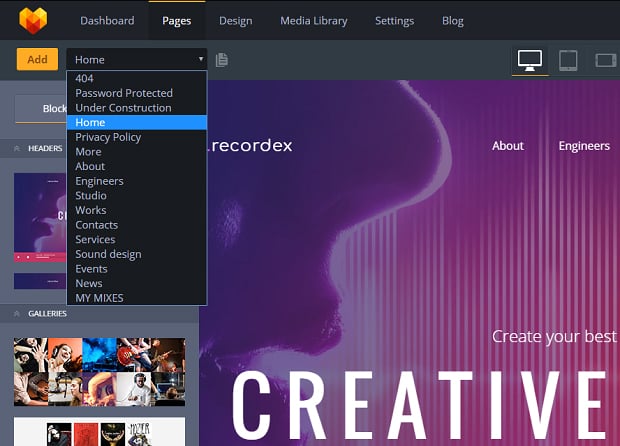
Task: Switch to tablet preview mode
Action: click(568, 60)
